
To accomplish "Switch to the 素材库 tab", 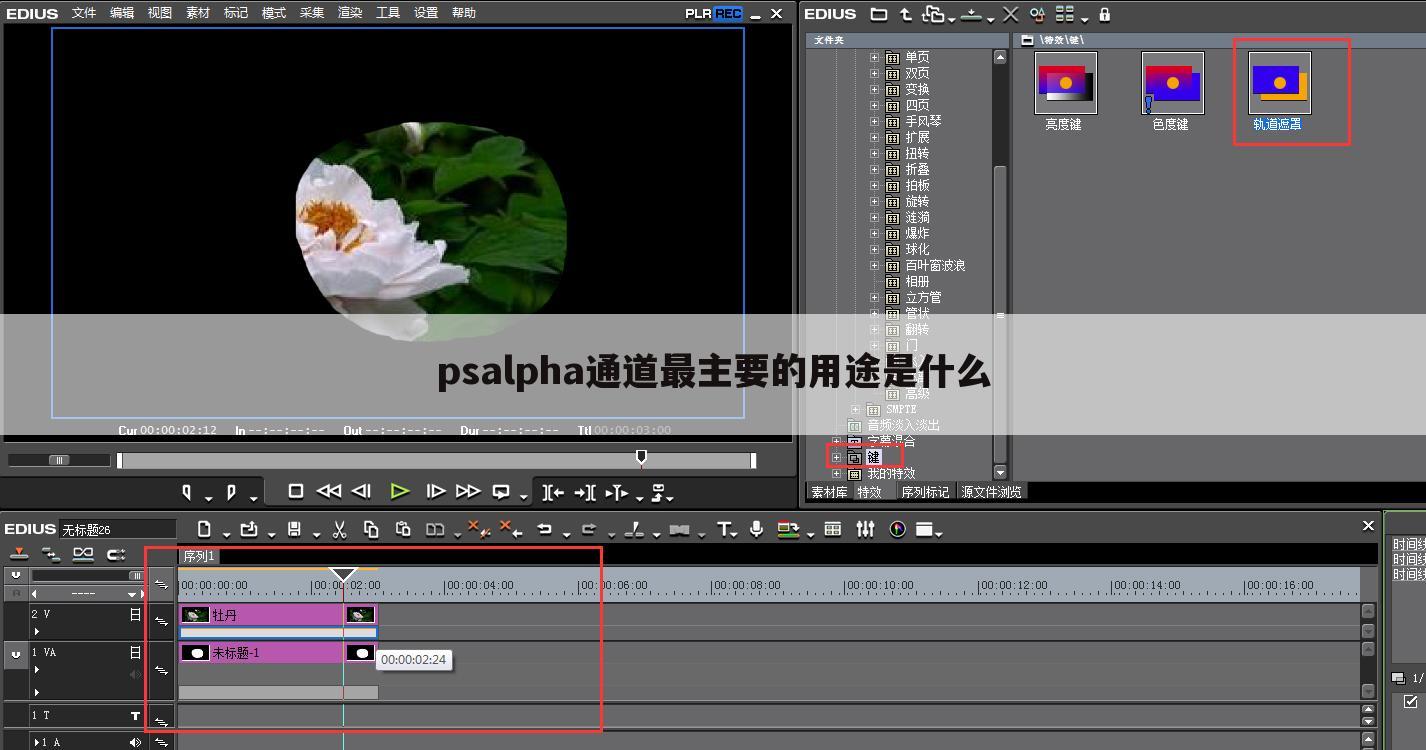I will 829,492.
